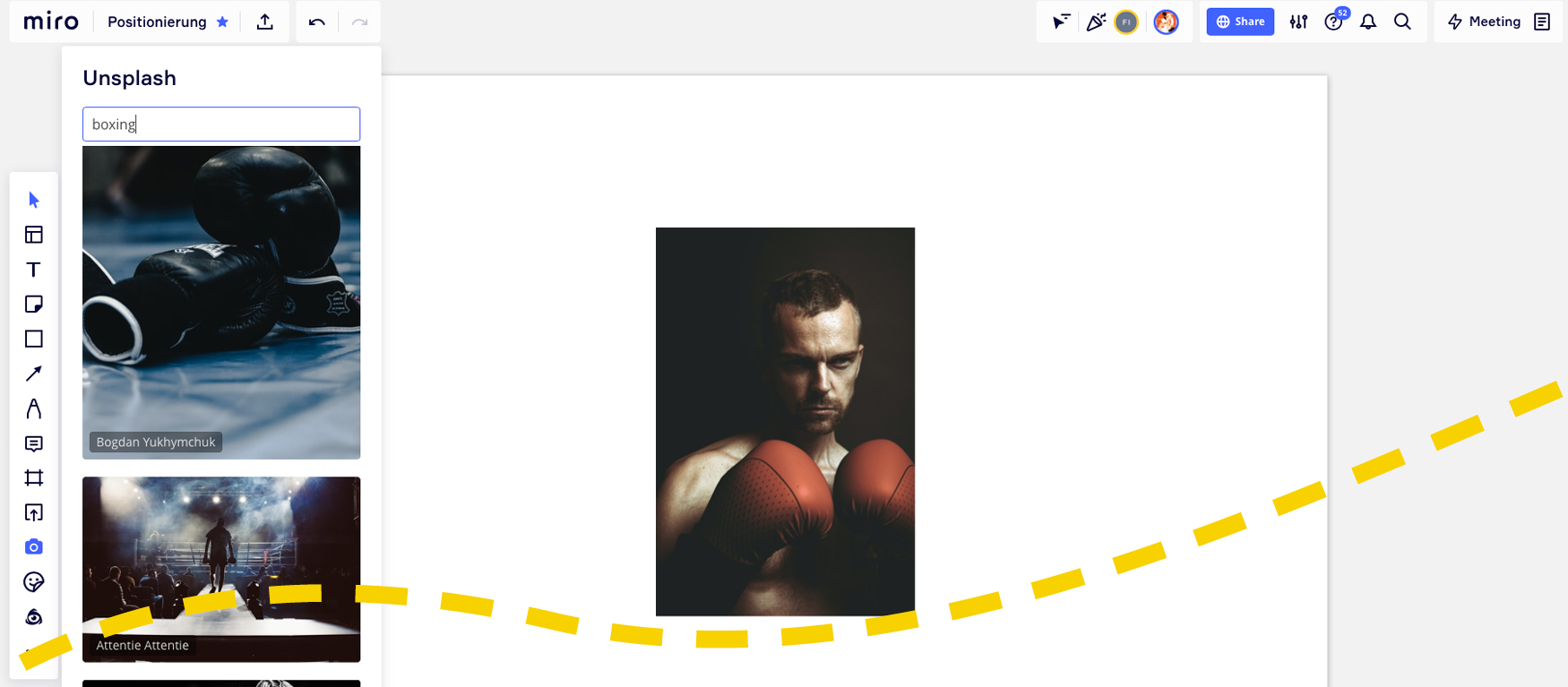Select the Frame tool
The height and width of the screenshot is (687, 1568).
click(34, 477)
